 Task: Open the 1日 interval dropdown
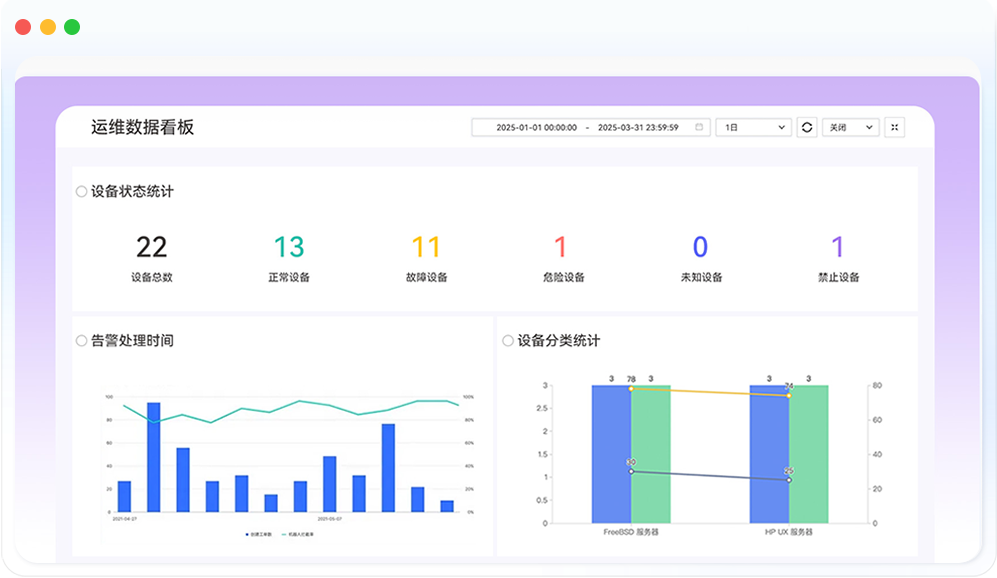[753, 127]
